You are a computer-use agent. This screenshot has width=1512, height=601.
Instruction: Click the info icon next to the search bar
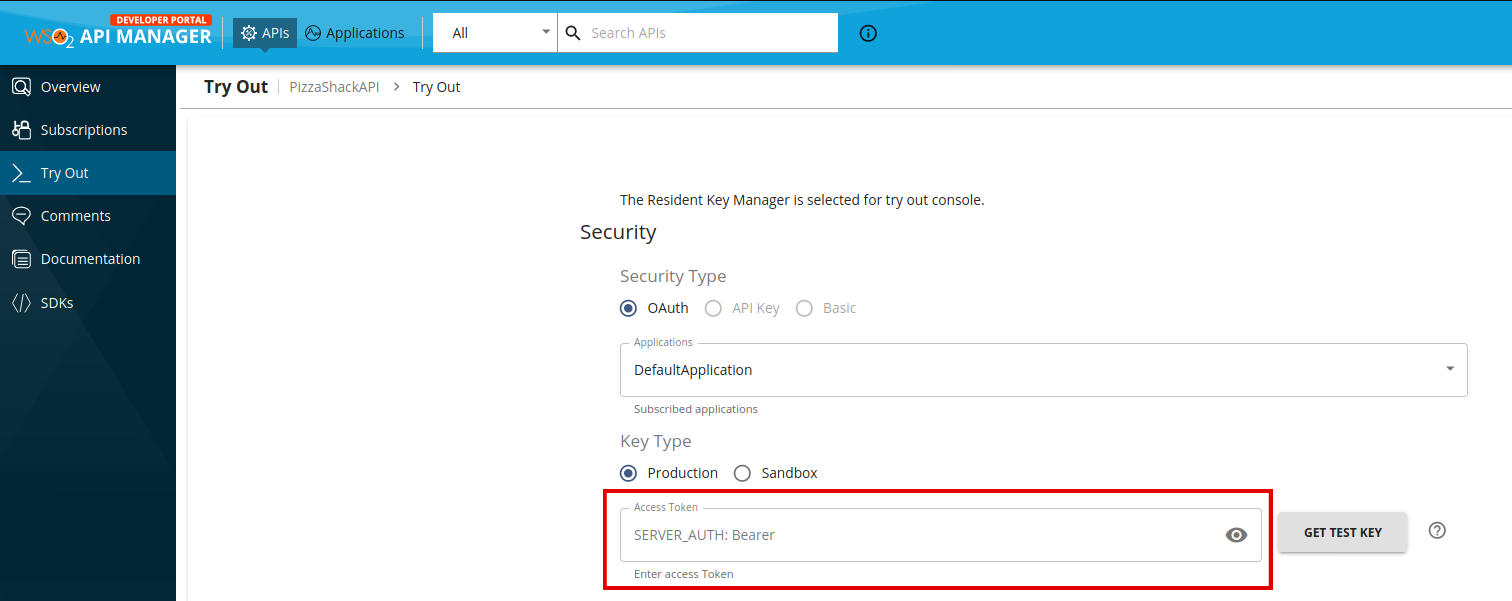pos(867,33)
